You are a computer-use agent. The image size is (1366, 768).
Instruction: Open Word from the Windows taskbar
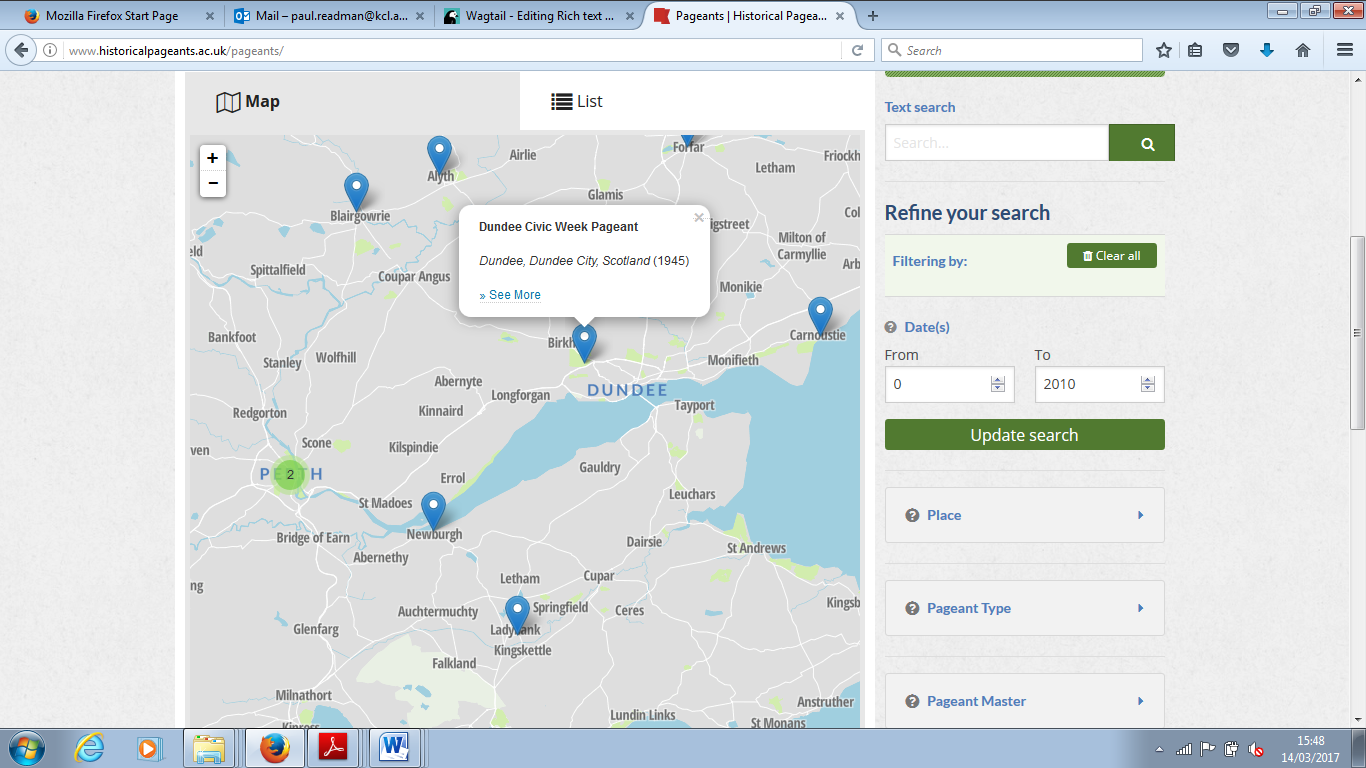395,747
